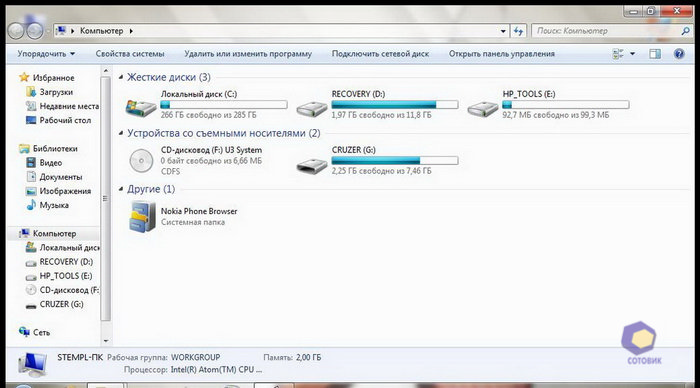Screen dimensions: 700x388
Task: Click the computer icon in the details pane
Action: (x=32, y=363)
